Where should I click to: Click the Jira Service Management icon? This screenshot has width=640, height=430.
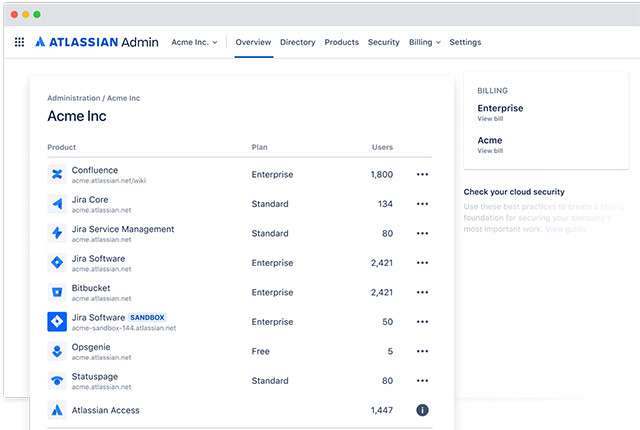pos(57,233)
